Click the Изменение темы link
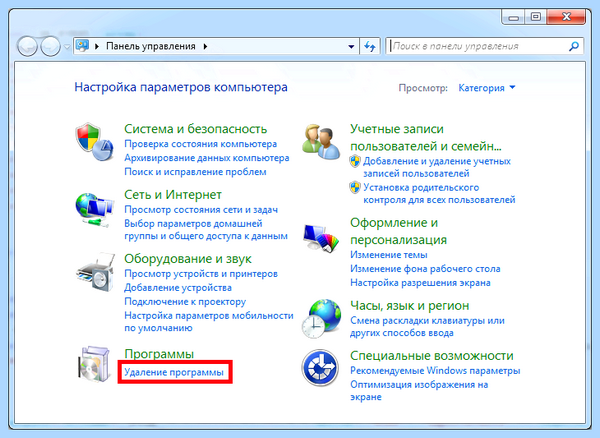 click(x=388, y=255)
